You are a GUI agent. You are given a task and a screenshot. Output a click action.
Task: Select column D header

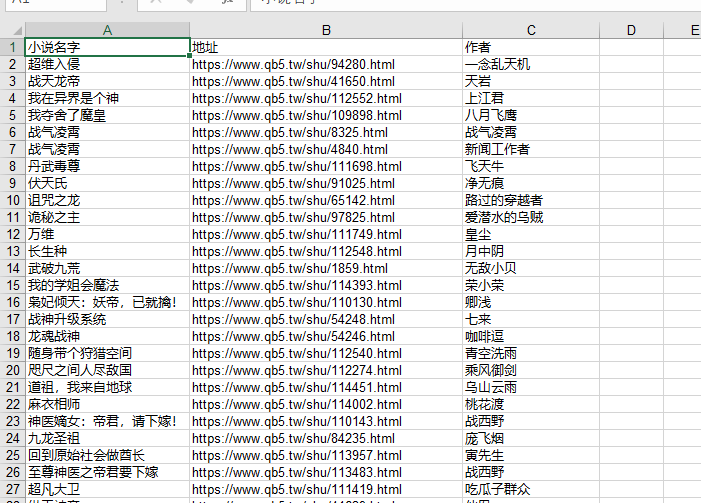(x=631, y=30)
